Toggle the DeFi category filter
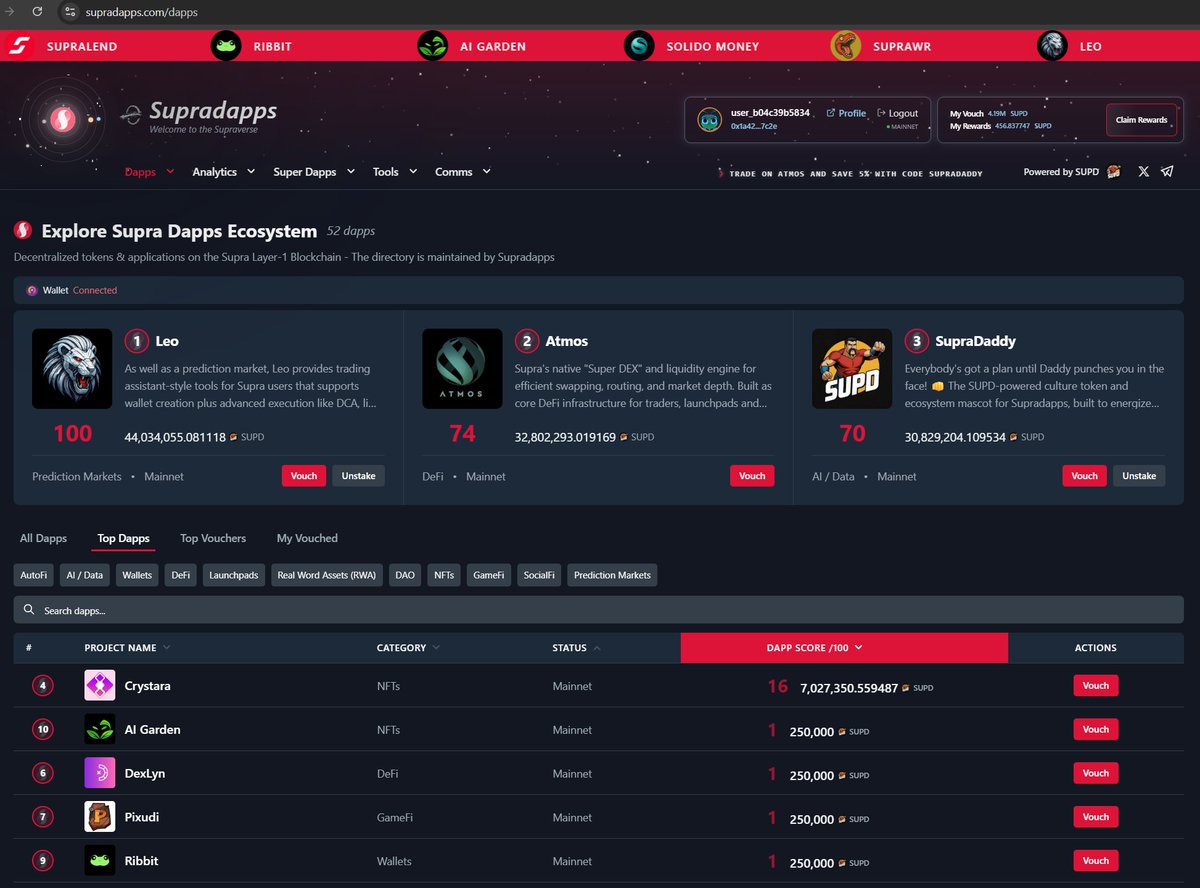 pyautogui.click(x=181, y=575)
